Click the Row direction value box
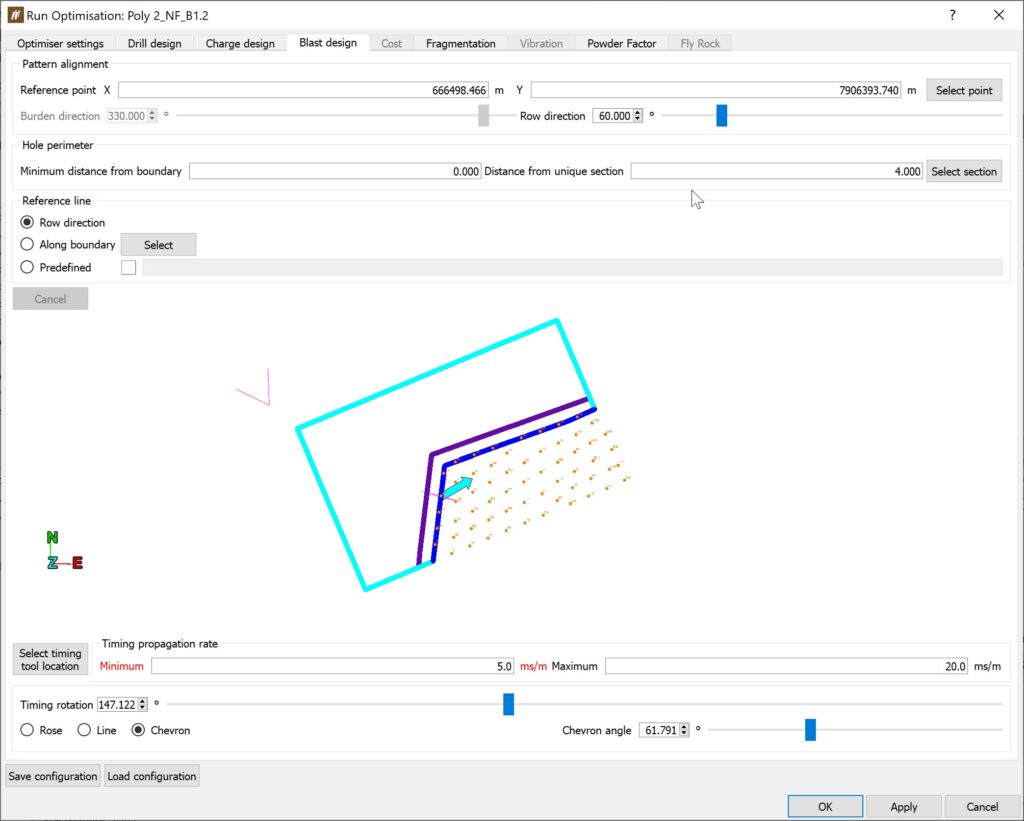Screen dimensions: 1024x821 (x=613, y=116)
